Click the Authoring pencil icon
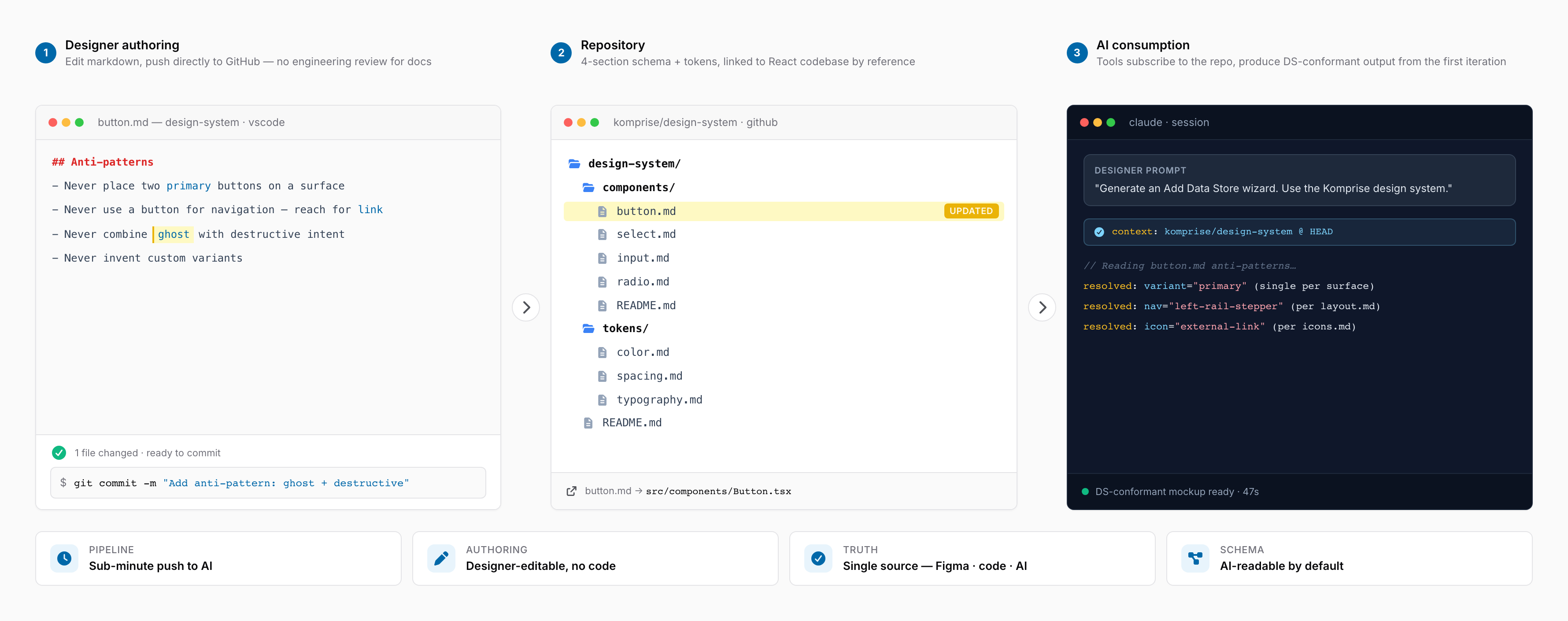 [x=441, y=558]
